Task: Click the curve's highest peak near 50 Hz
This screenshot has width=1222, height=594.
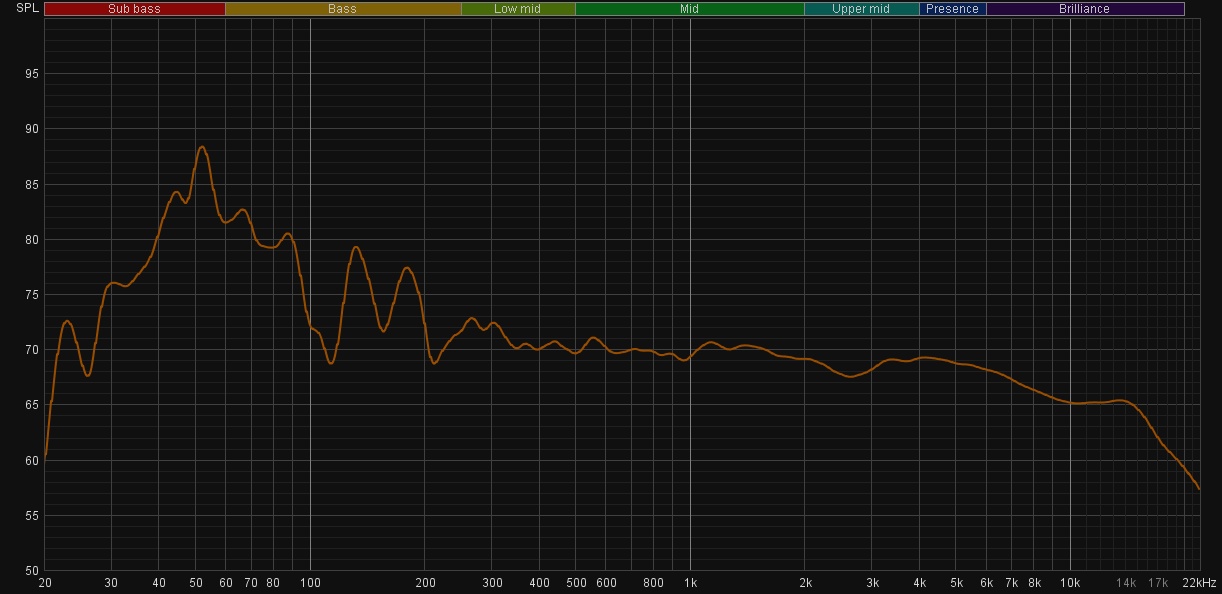Action: click(x=202, y=147)
